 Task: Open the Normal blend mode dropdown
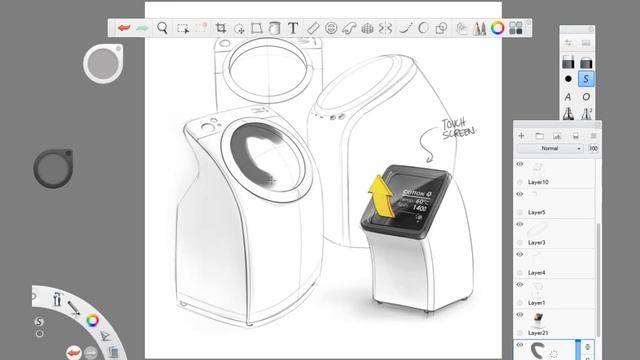[x=550, y=149]
